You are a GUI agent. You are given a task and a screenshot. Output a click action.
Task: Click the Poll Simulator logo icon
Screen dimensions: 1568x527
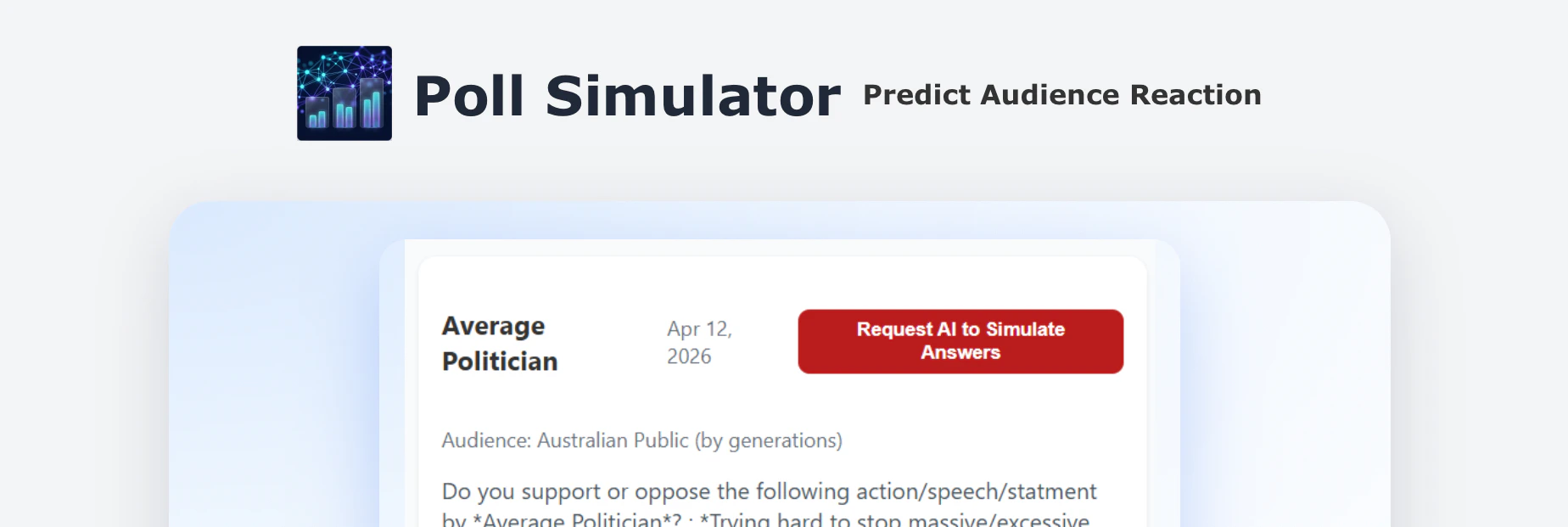[x=344, y=93]
